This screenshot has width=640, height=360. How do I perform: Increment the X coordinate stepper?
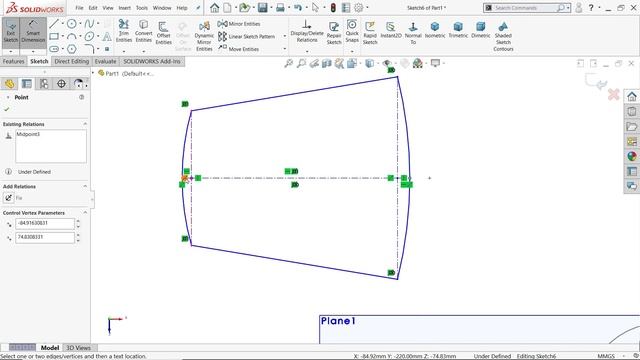pyautogui.click(x=78, y=221)
